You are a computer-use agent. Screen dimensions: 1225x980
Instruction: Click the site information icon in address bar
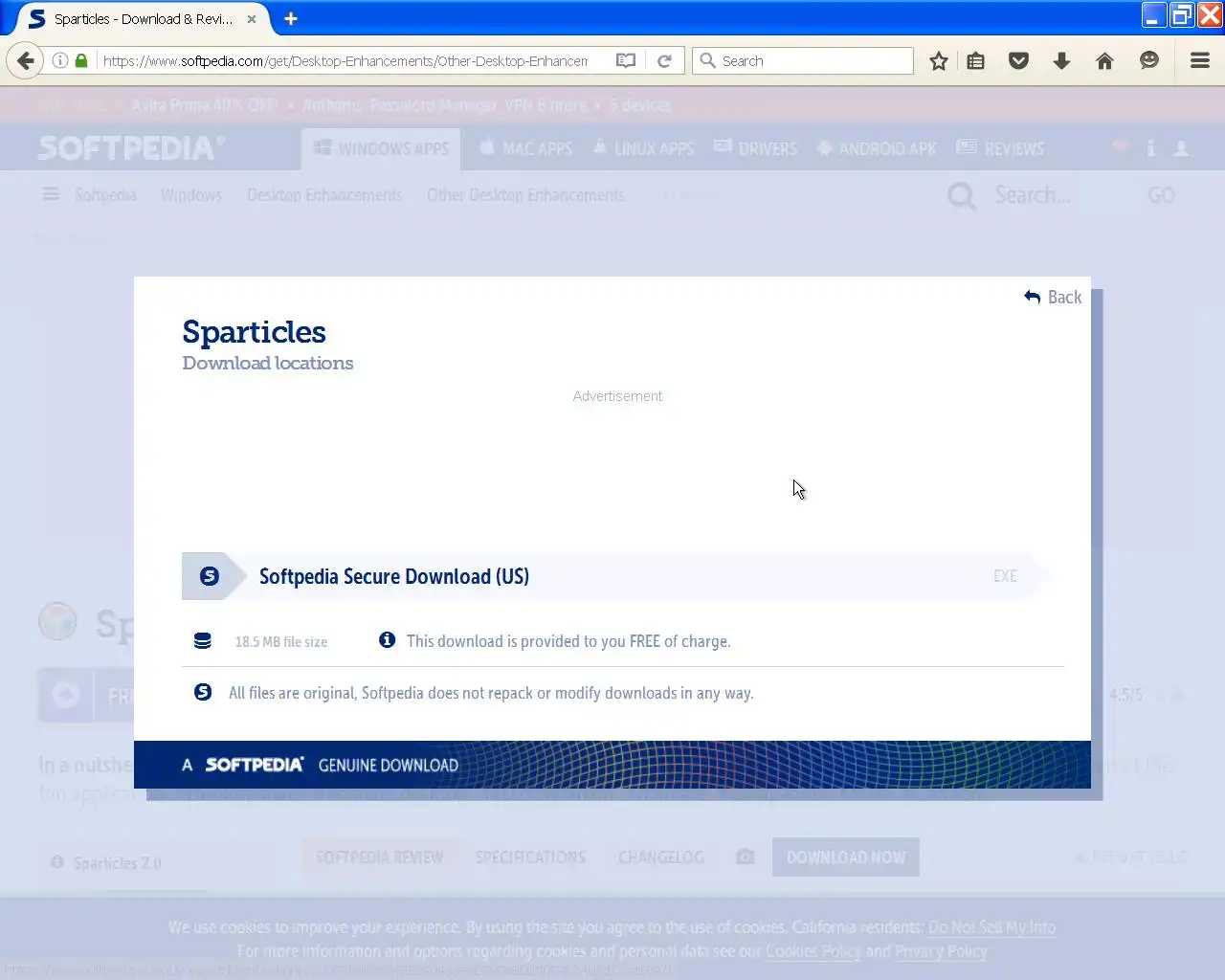point(59,60)
